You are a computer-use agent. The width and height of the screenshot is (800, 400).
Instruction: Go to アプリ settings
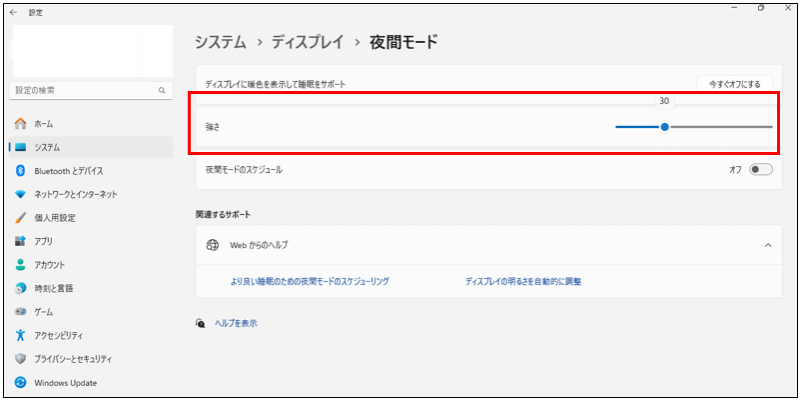coord(91,241)
